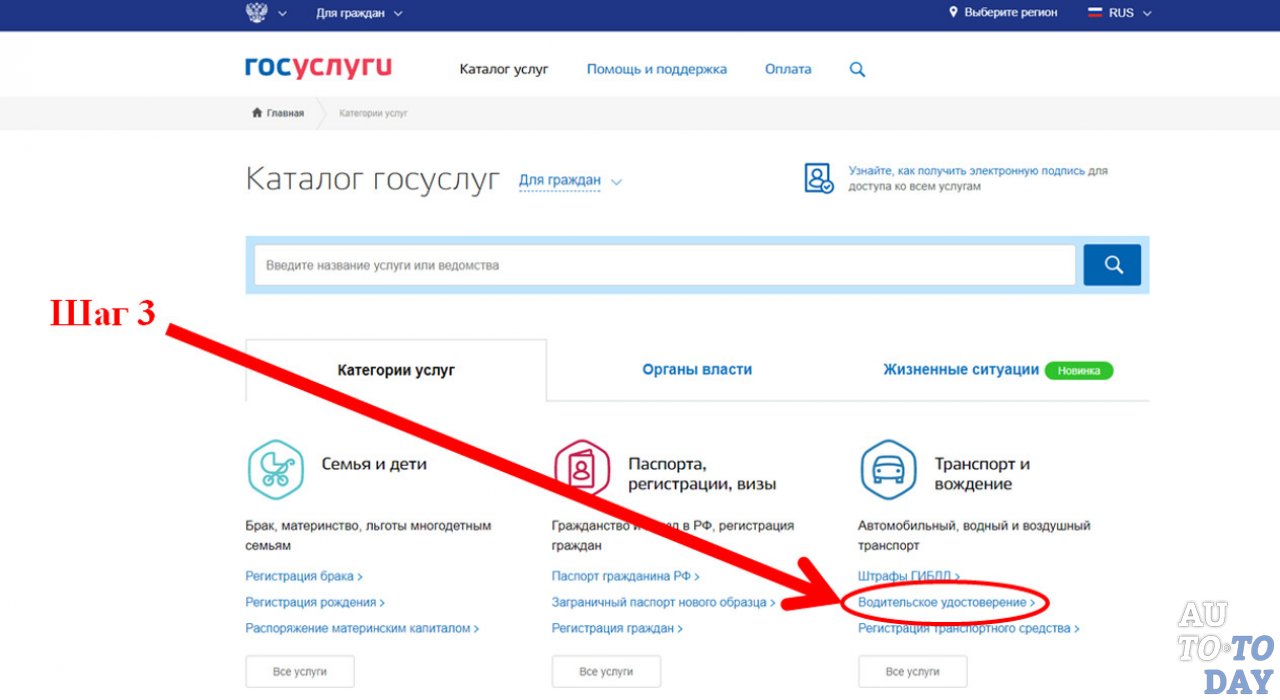The height and width of the screenshot is (700, 1280).
Task: Select the Категории услуг tab
Action: point(396,370)
